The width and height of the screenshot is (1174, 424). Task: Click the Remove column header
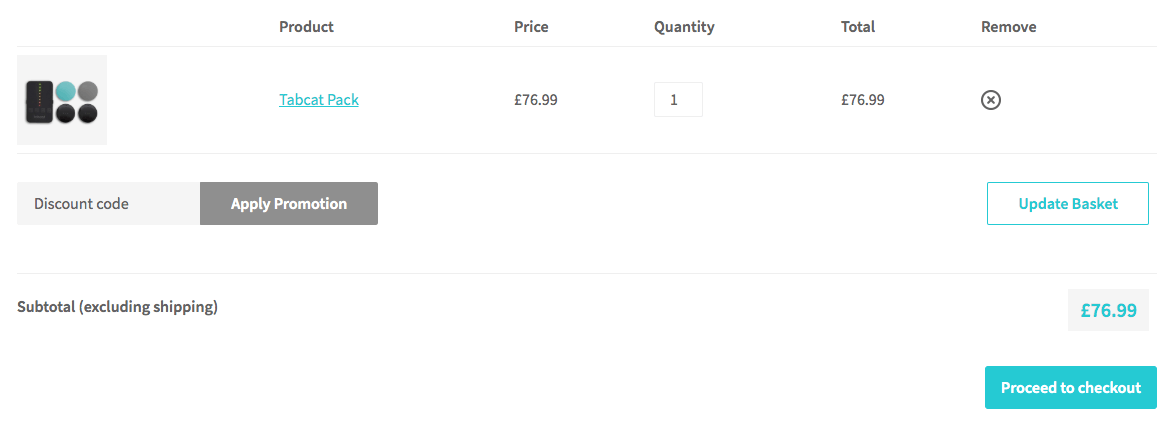click(x=1009, y=27)
